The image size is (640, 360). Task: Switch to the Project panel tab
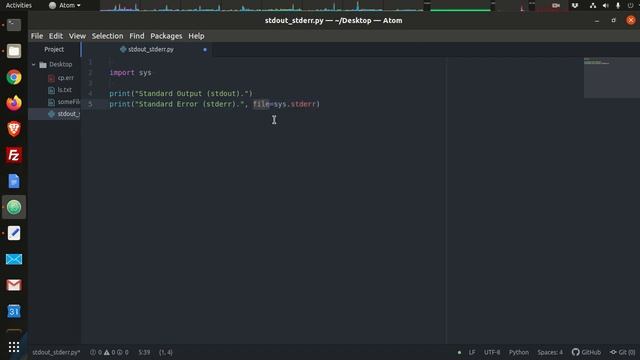coord(54,49)
